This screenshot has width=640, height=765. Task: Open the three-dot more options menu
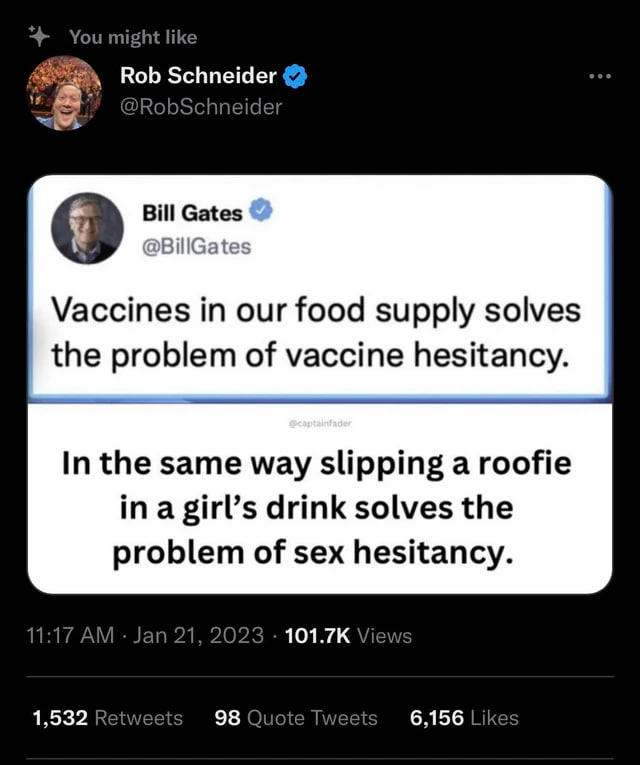[599, 77]
